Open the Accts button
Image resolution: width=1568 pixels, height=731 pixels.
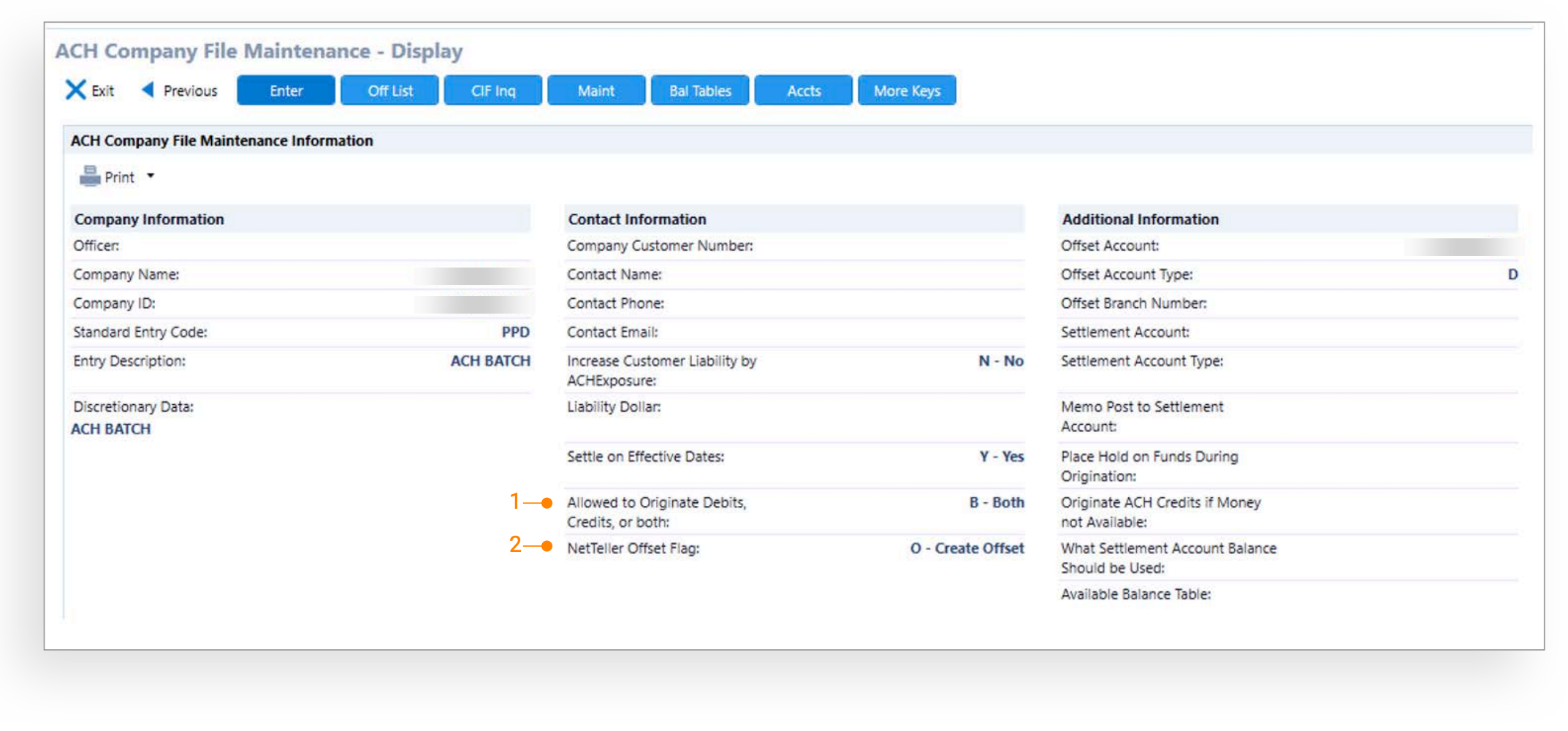804,91
